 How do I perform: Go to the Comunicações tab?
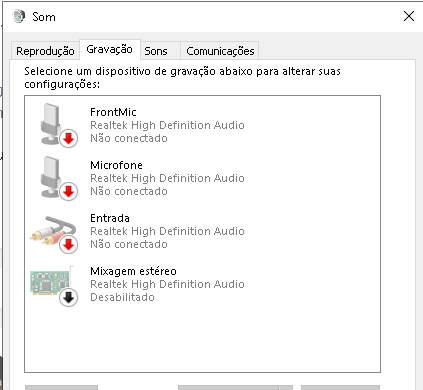point(220,51)
